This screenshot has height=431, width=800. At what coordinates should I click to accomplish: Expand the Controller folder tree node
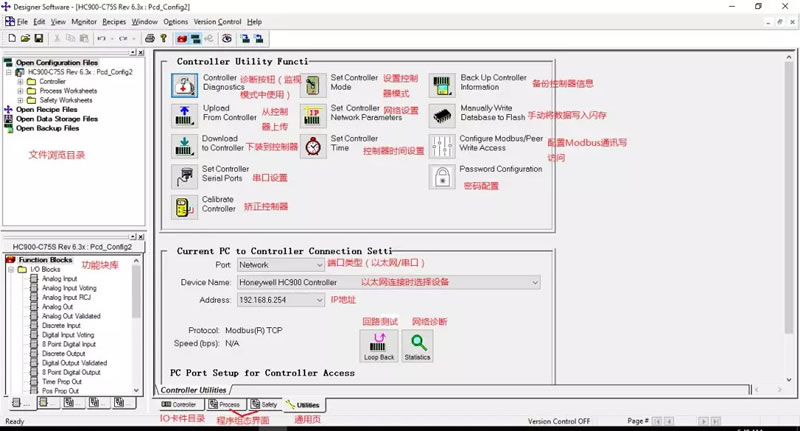coord(20,82)
